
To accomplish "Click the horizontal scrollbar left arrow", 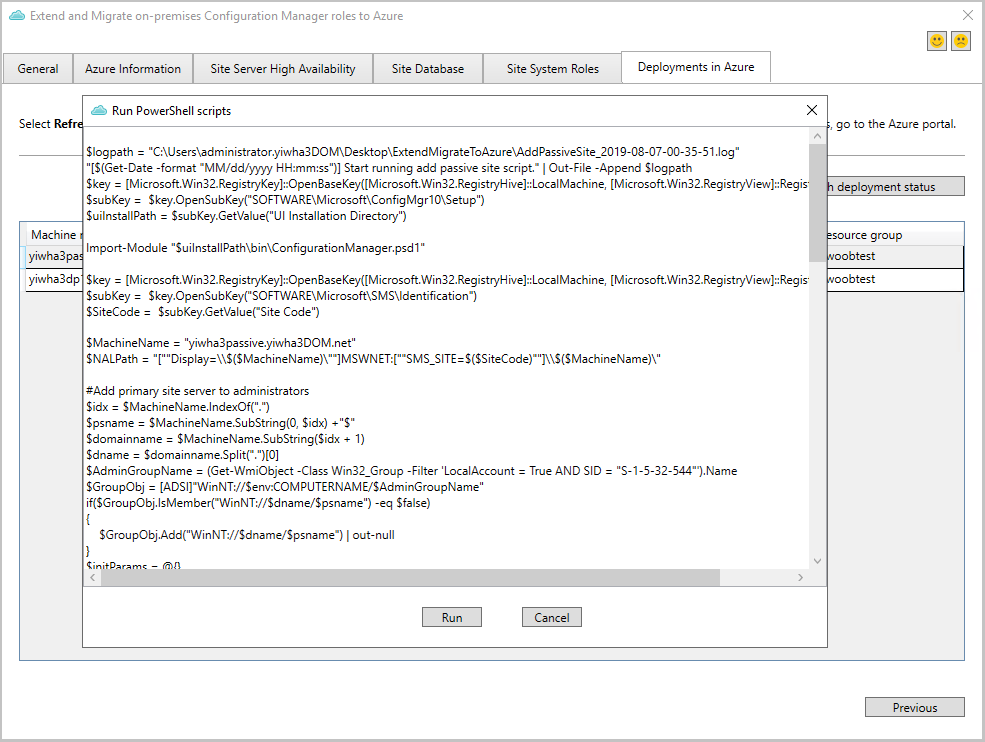I will point(93,577).
